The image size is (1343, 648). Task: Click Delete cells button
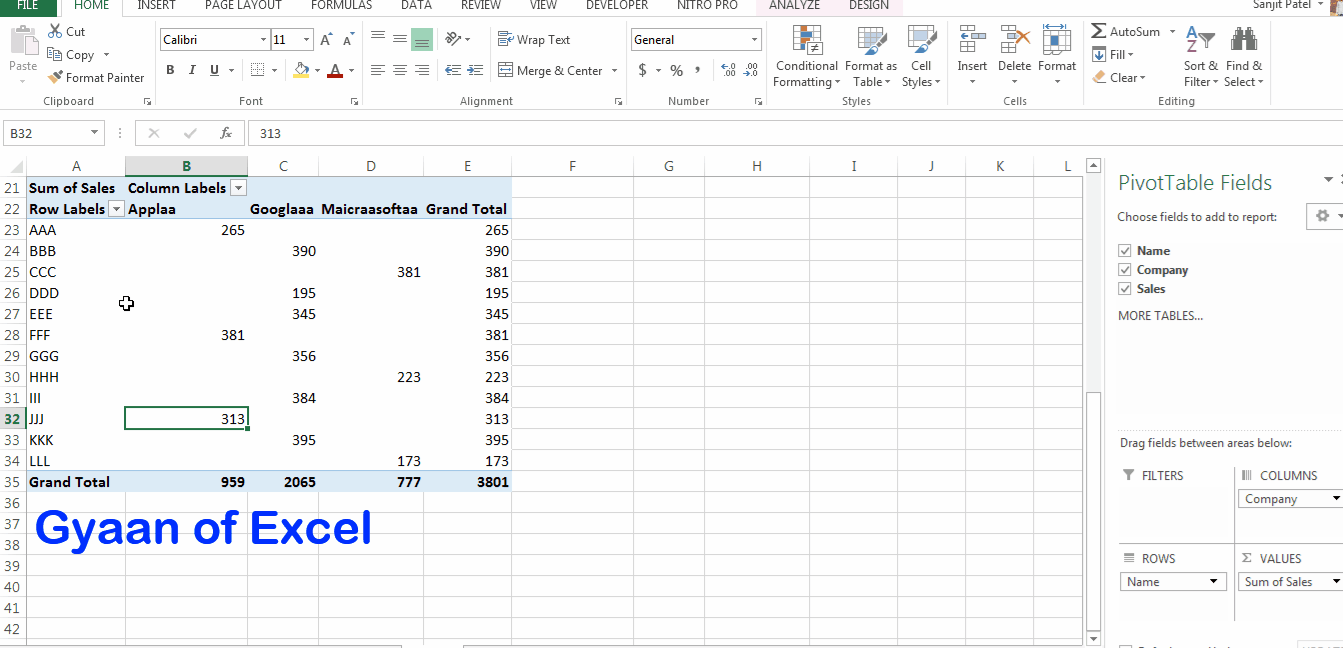[x=1014, y=56]
